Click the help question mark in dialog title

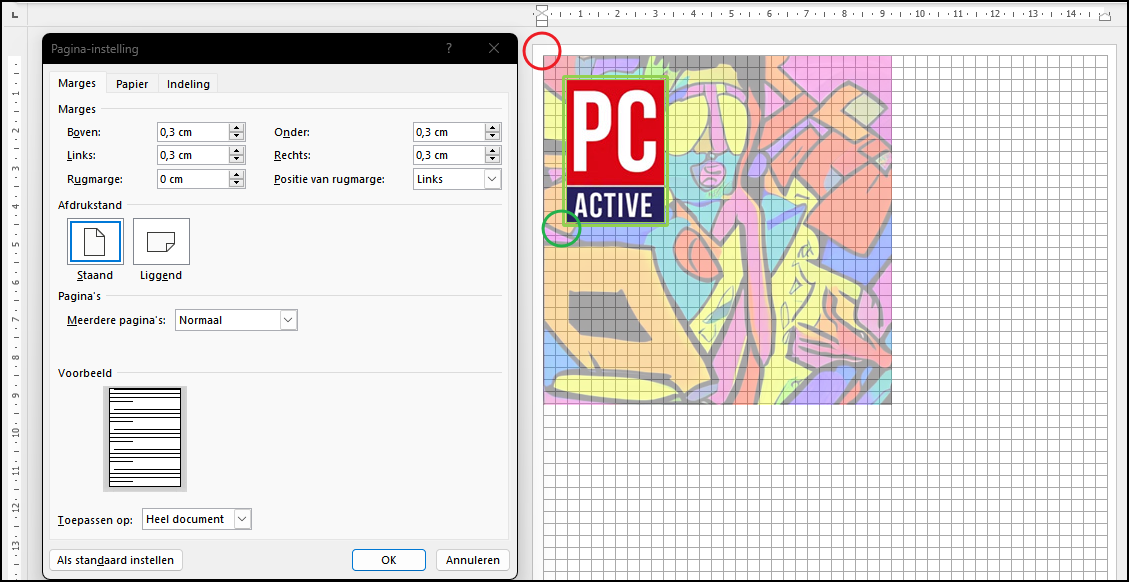pos(449,48)
